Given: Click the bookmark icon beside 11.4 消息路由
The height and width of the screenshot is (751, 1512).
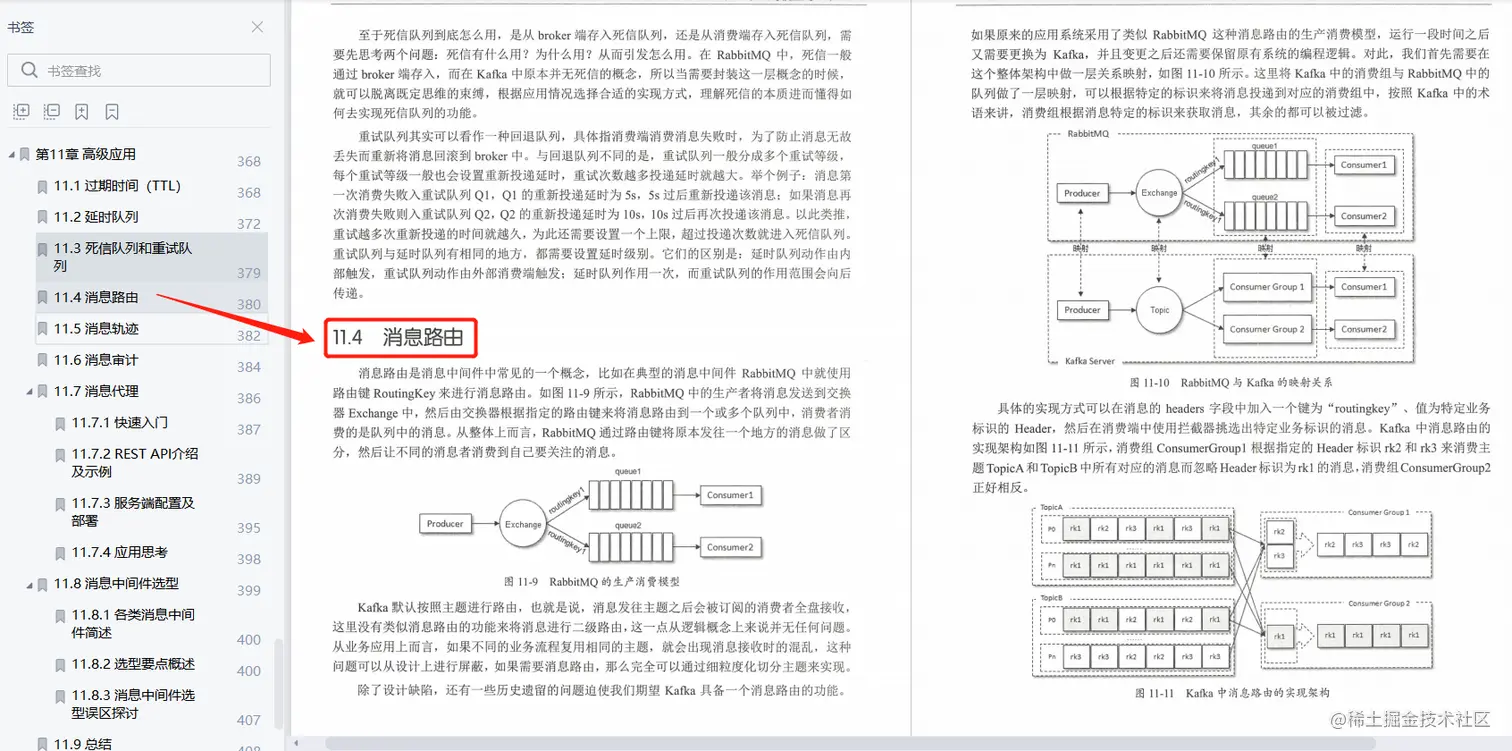Looking at the screenshot, I should 41,297.
